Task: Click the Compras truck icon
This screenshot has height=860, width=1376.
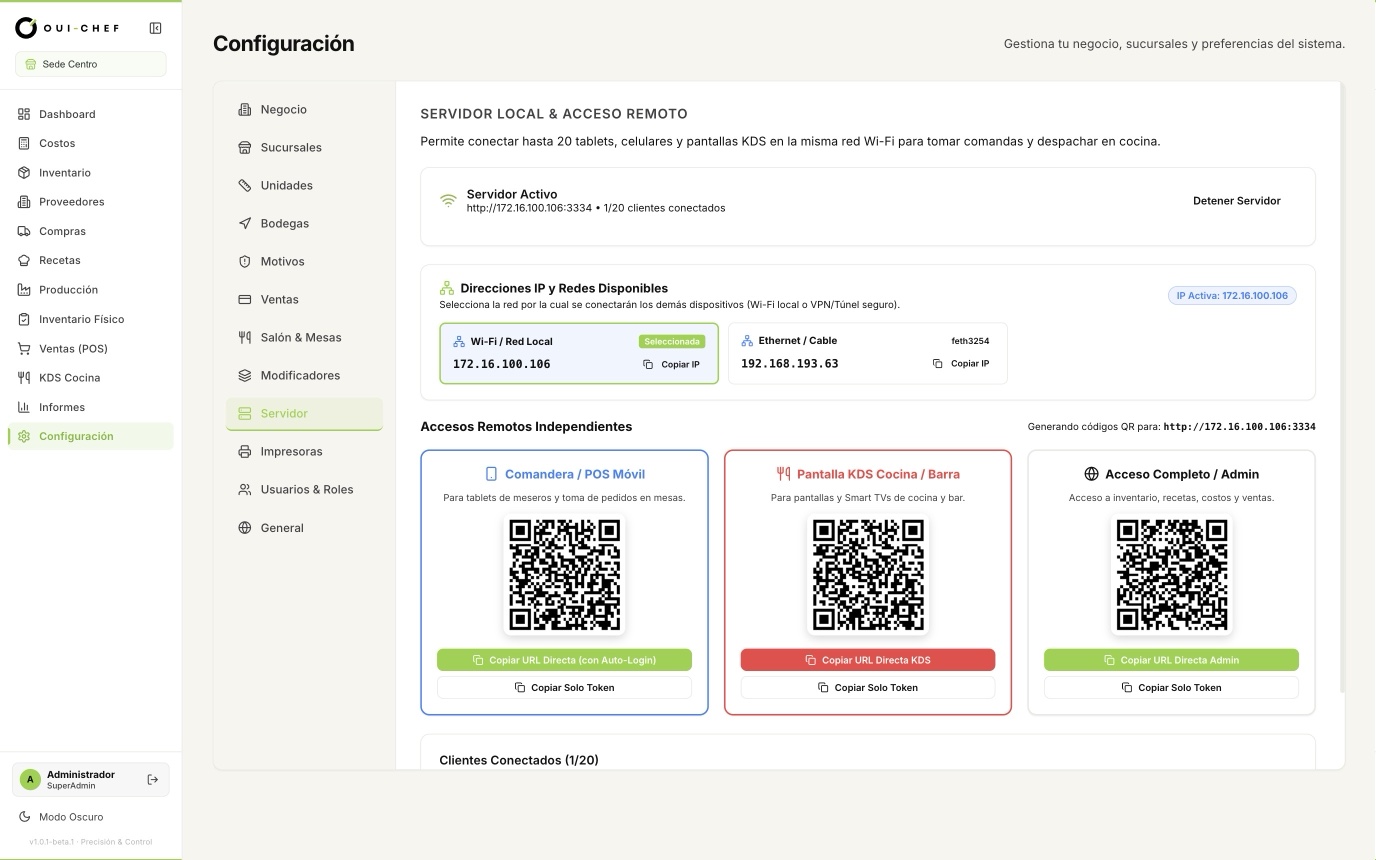Action: click(x=25, y=231)
